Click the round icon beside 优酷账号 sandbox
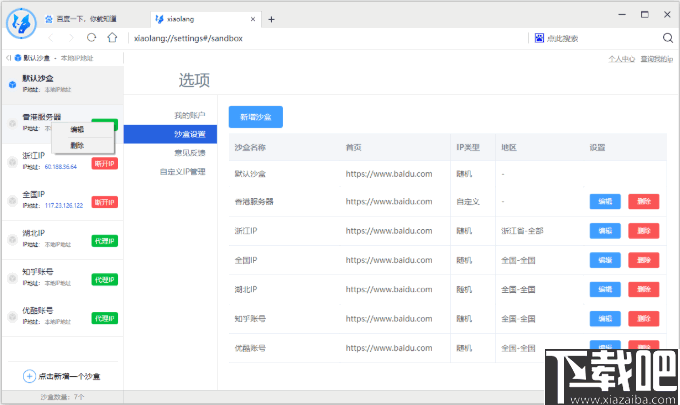The image size is (680, 405). 13,317
